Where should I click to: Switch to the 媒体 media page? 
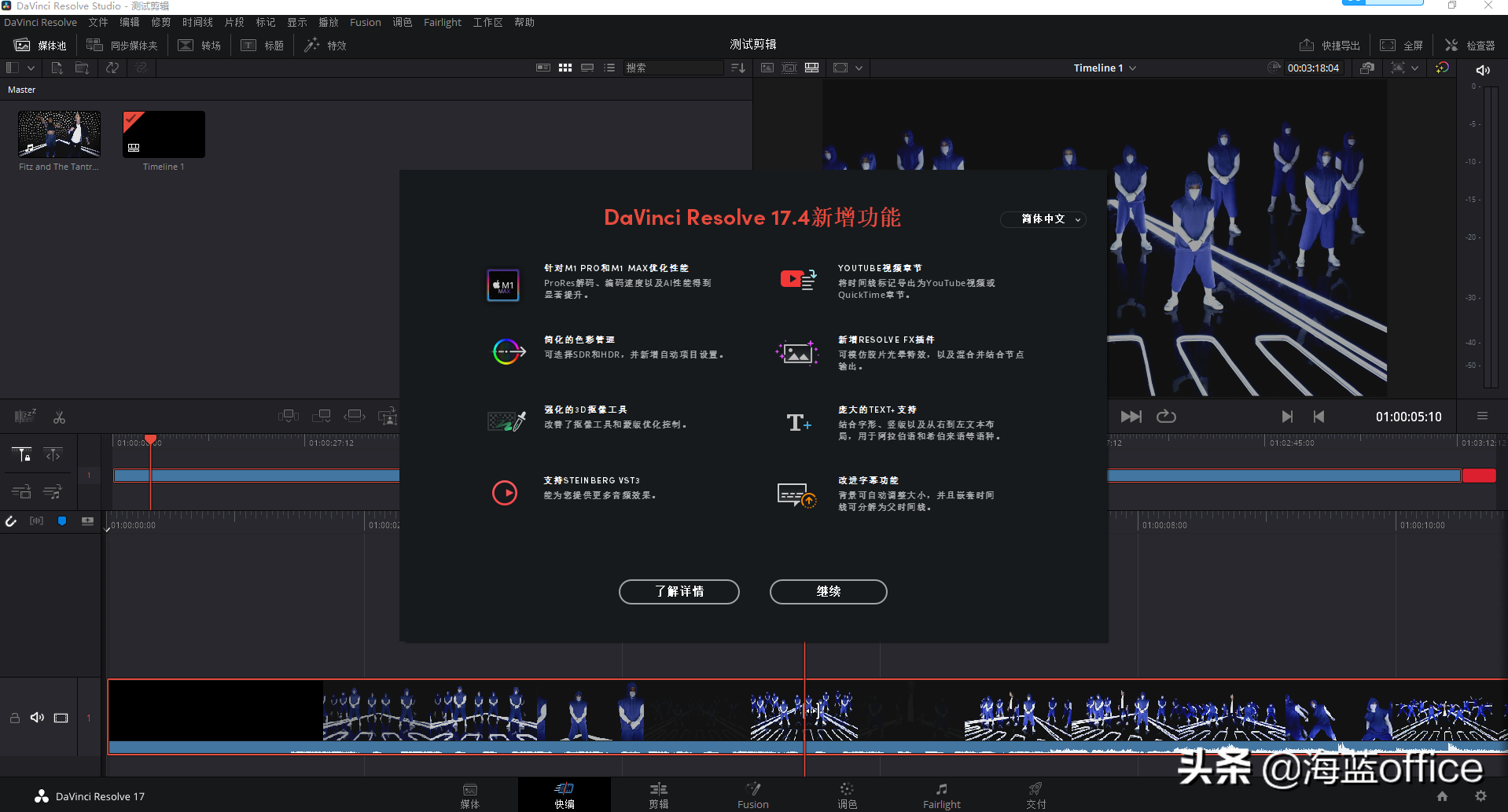470,795
